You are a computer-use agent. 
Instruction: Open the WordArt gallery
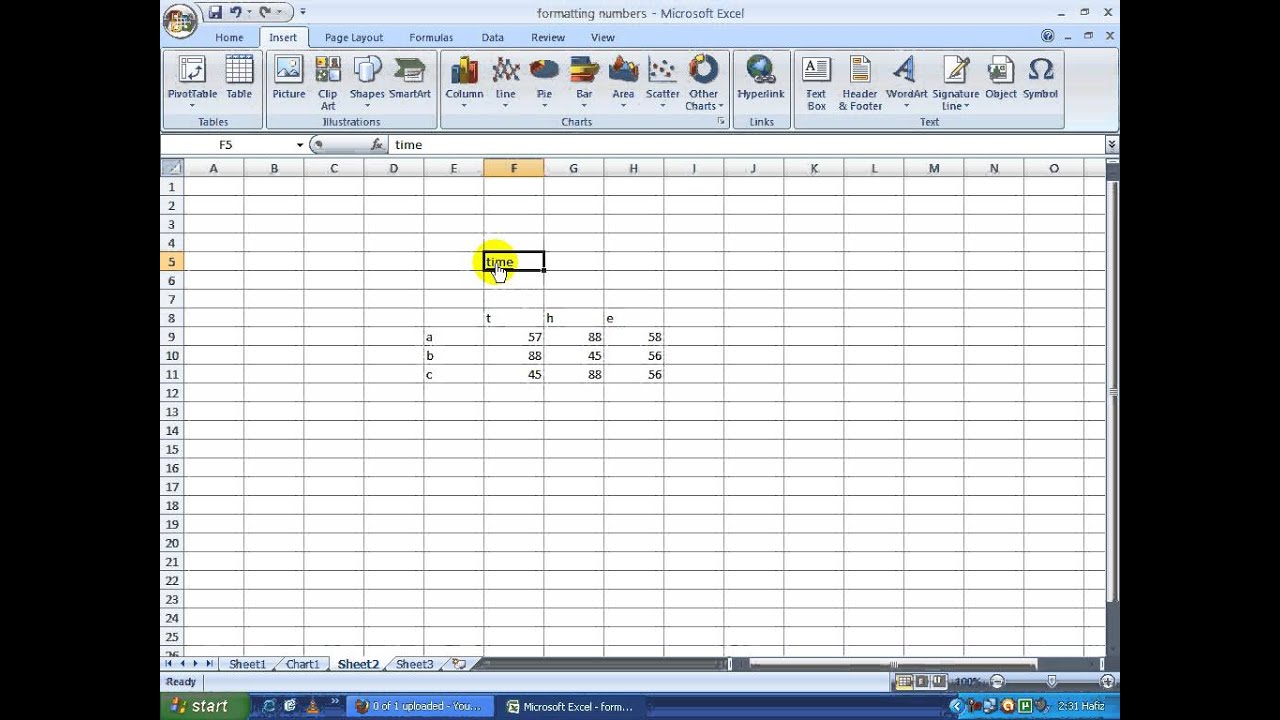[906, 81]
